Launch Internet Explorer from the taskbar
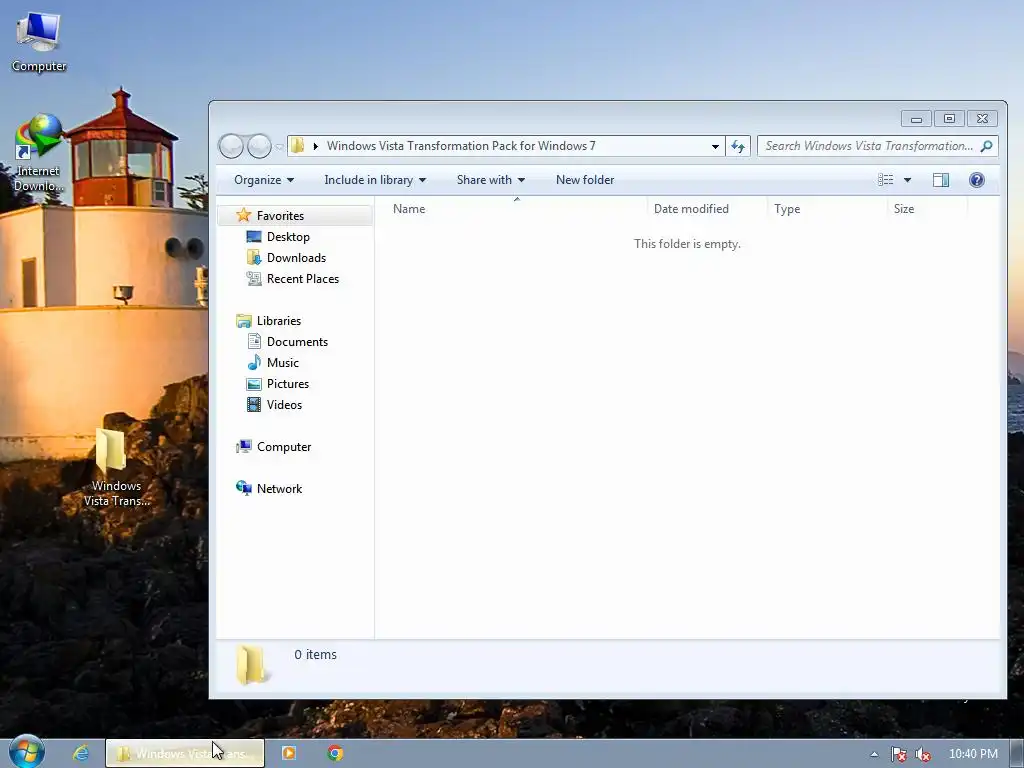1024x768 pixels. coord(80,753)
